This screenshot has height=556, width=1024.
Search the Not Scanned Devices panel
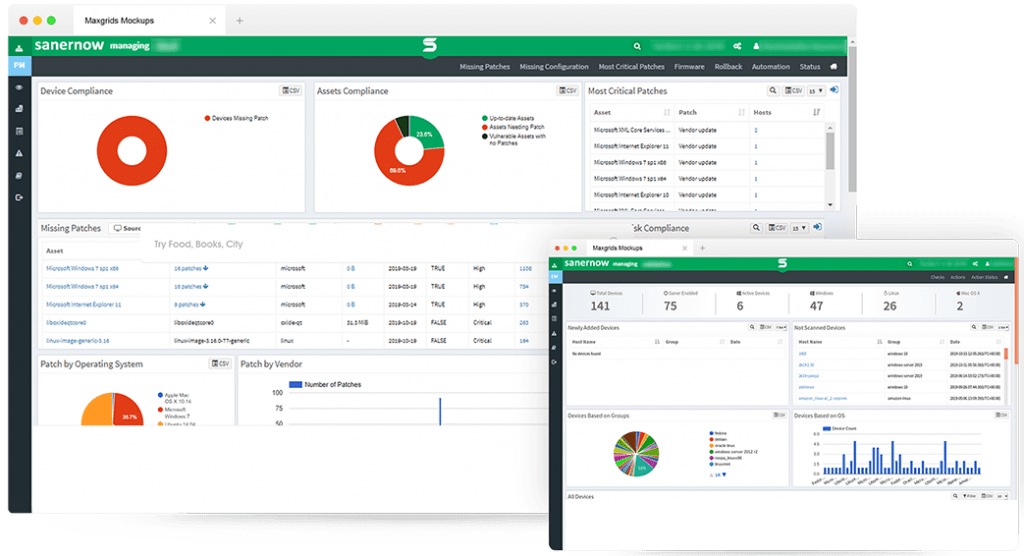point(974,327)
